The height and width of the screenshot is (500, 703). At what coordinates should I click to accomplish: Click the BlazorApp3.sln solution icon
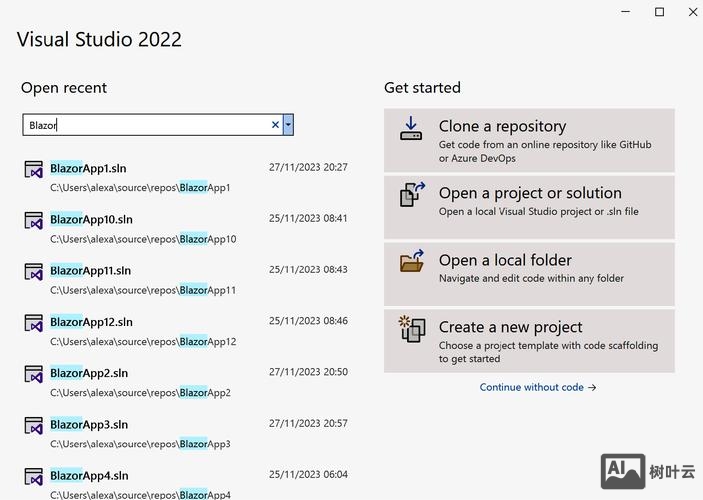tap(34, 426)
